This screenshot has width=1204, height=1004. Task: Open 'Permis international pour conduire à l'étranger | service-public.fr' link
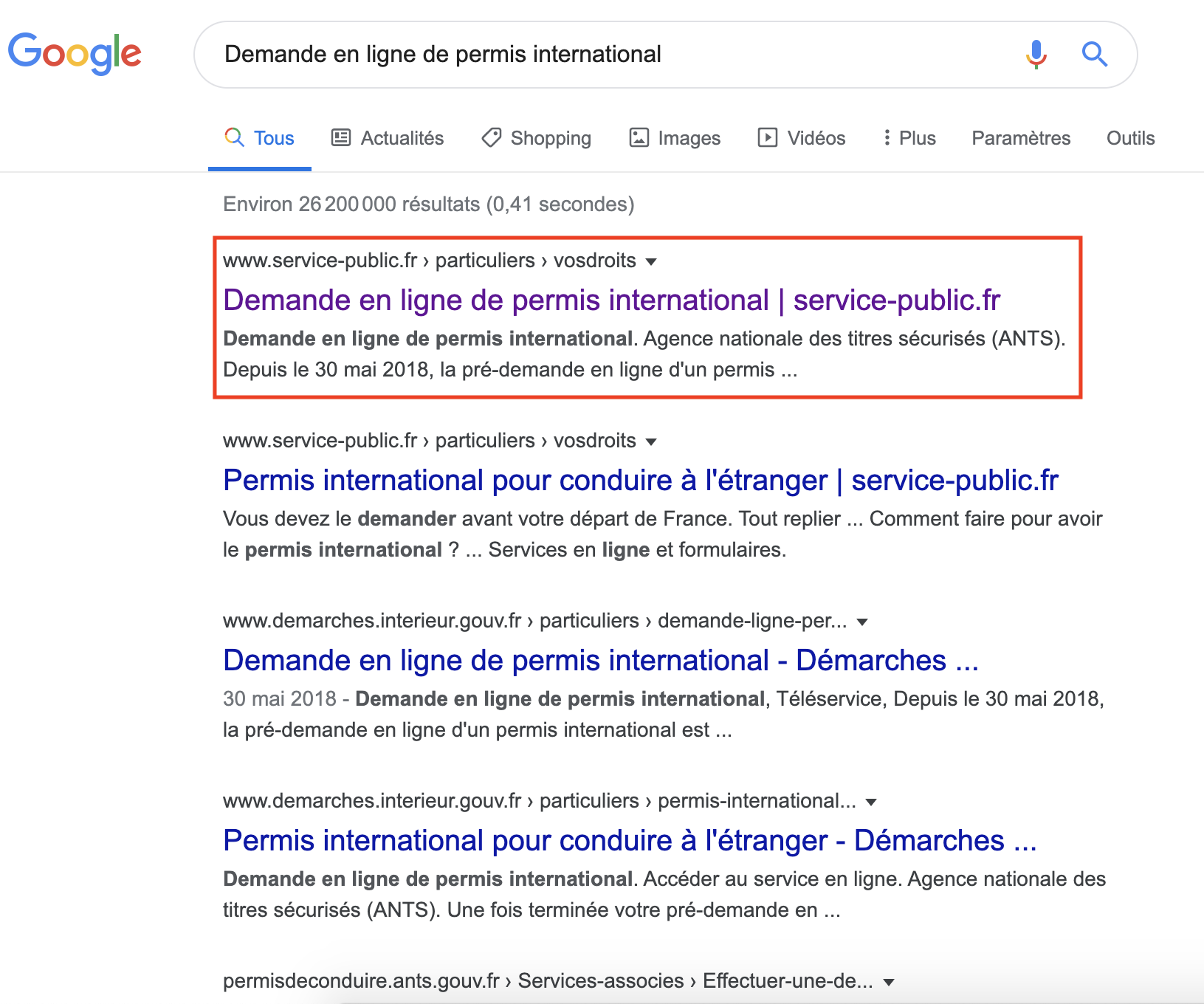point(641,481)
